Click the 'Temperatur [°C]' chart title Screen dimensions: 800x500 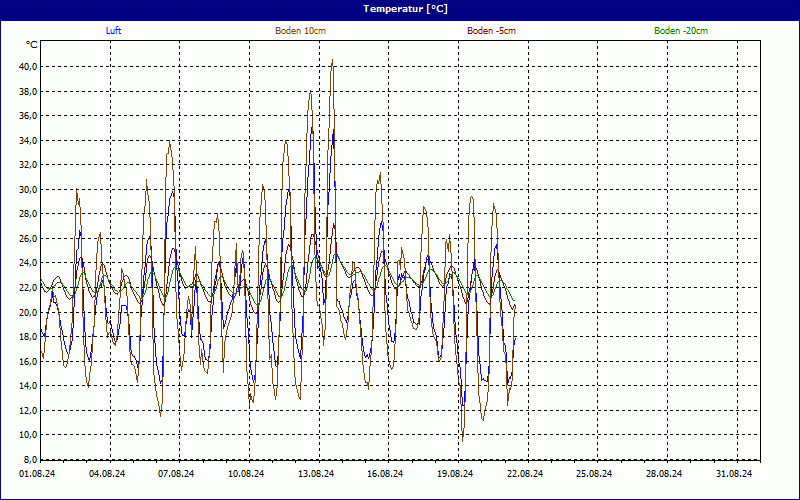406,9
